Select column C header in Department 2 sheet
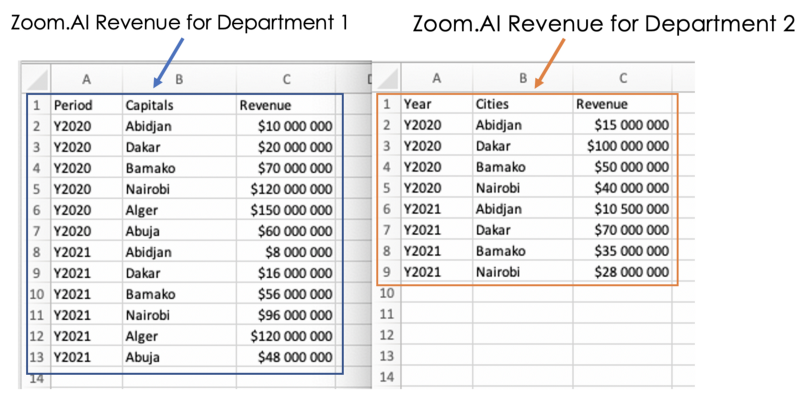800x396 pixels. tap(622, 78)
